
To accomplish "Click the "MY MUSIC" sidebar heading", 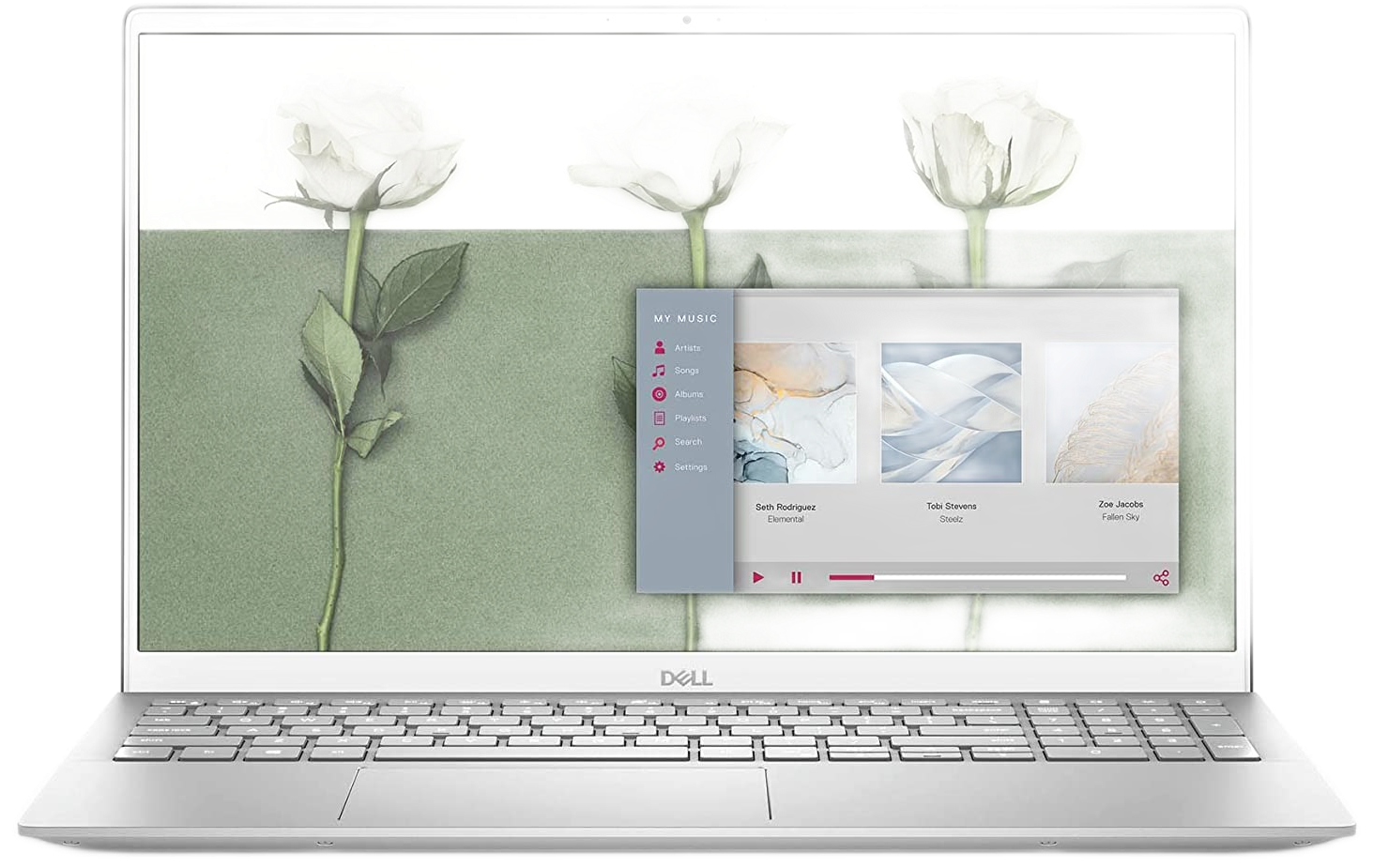I will [x=686, y=319].
